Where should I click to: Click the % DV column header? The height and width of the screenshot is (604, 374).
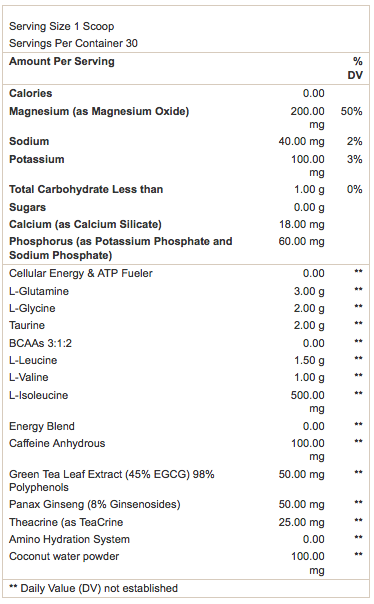[x=355, y=68]
